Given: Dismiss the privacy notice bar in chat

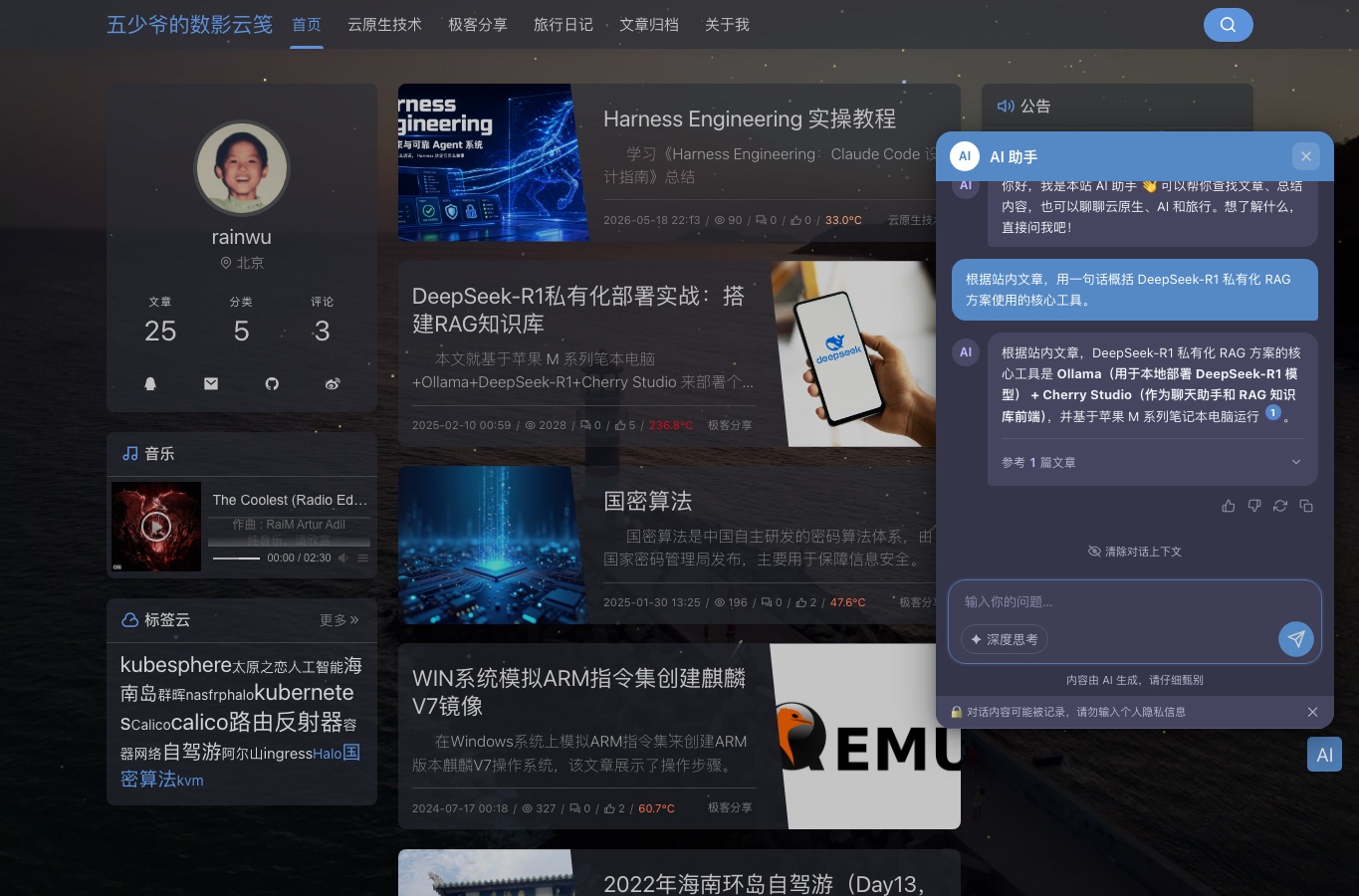Looking at the screenshot, I should [1312, 712].
